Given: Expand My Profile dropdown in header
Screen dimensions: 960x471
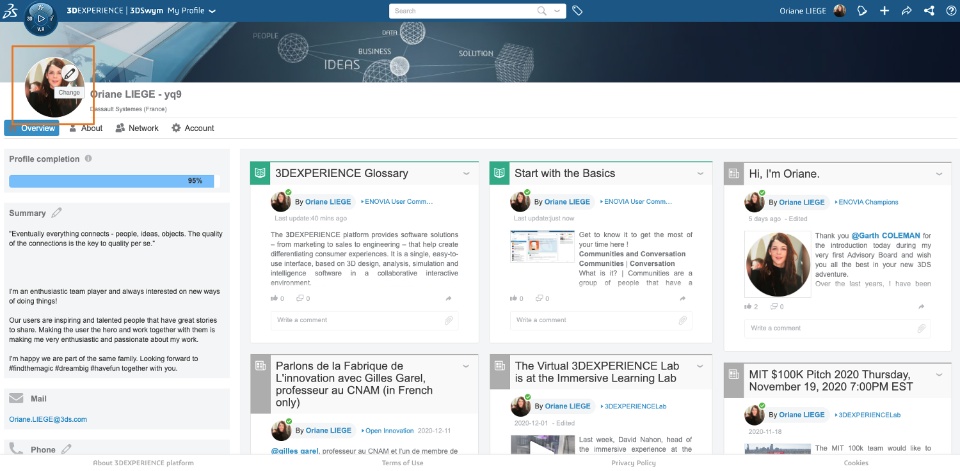Looking at the screenshot, I should click(212, 11).
